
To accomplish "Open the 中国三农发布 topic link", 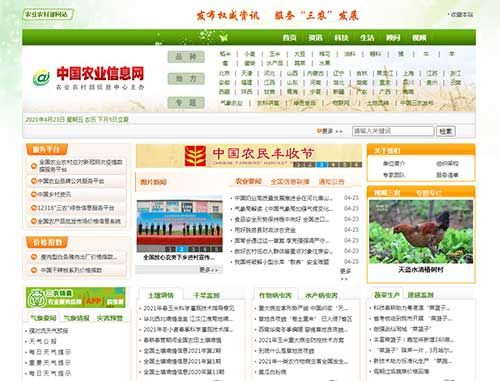I will [417, 103].
